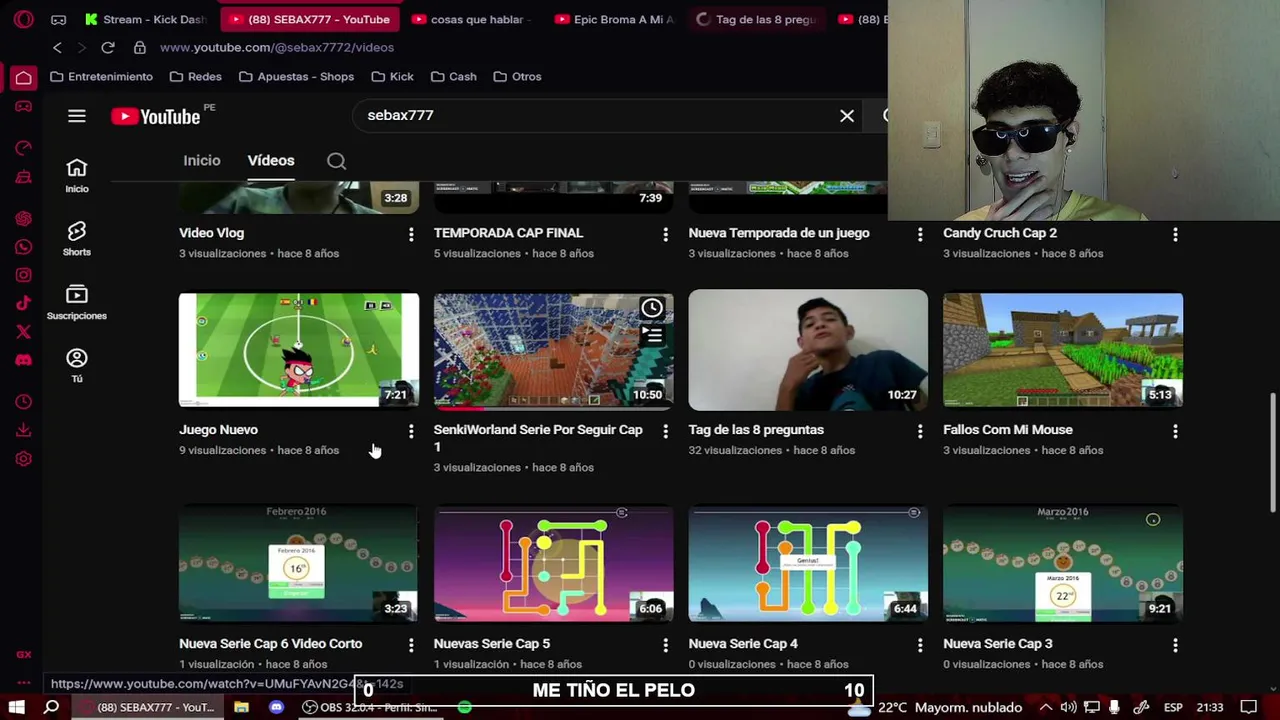Viewport: 1280px width, 720px height.
Task: Open the YouTube hamburger guide menu
Action: (77, 116)
